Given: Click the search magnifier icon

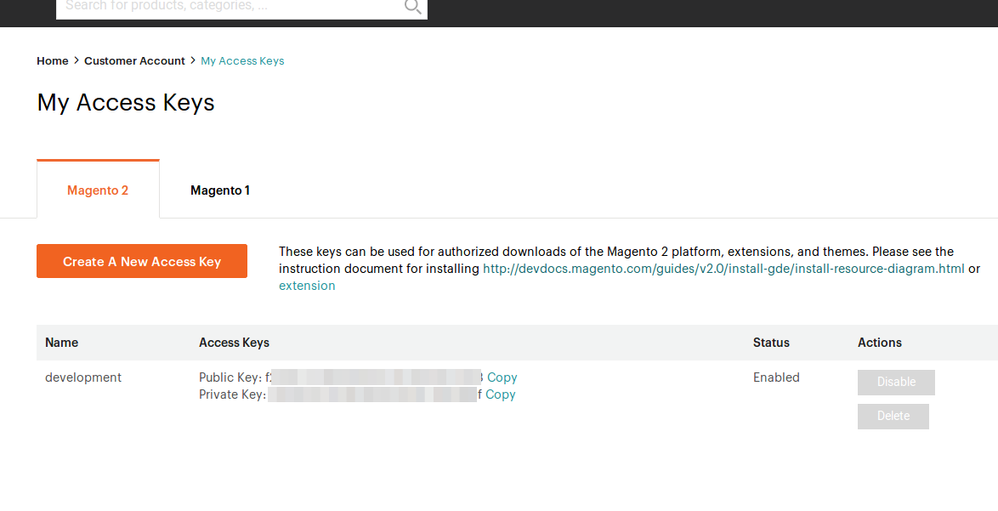Looking at the screenshot, I should [412, 7].
